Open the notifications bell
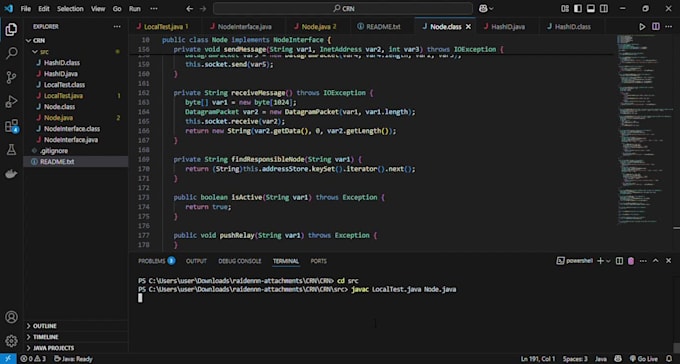The width and height of the screenshot is (680, 364). (x=669, y=359)
